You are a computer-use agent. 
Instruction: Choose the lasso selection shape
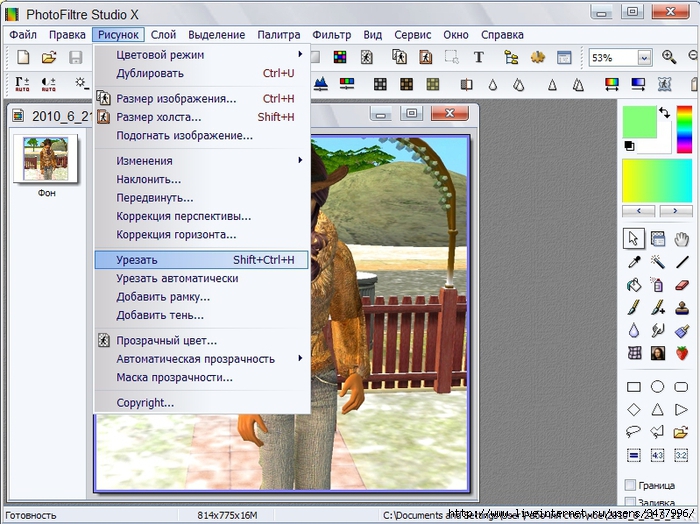point(633,432)
